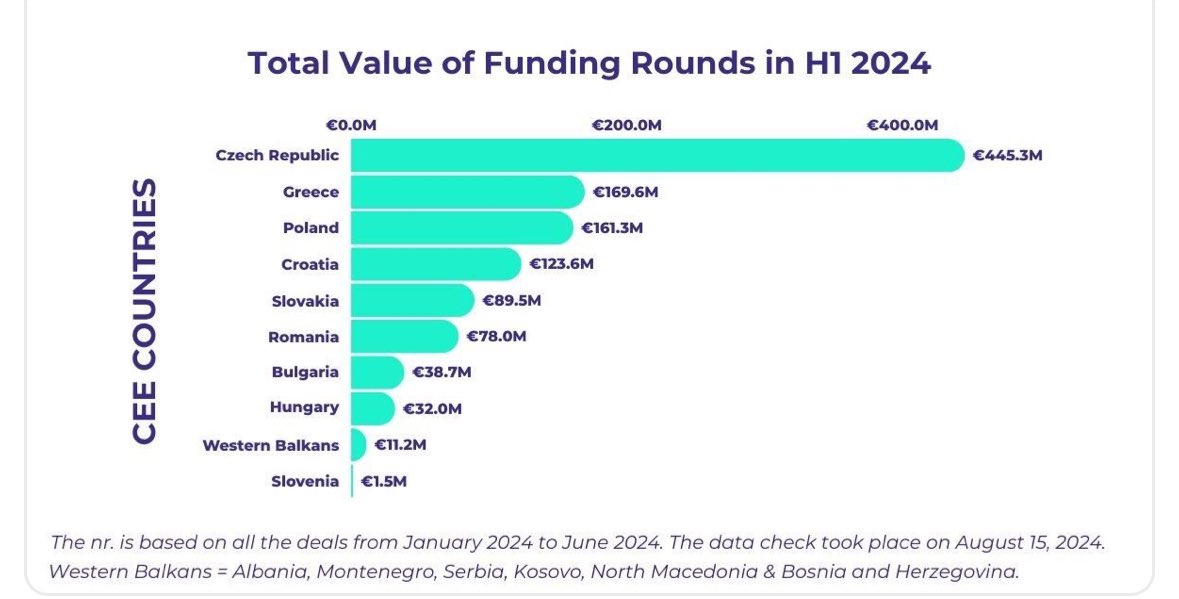Click the Western Balkans definition footnote
This screenshot has width=1179, height=599.
(x=534, y=572)
